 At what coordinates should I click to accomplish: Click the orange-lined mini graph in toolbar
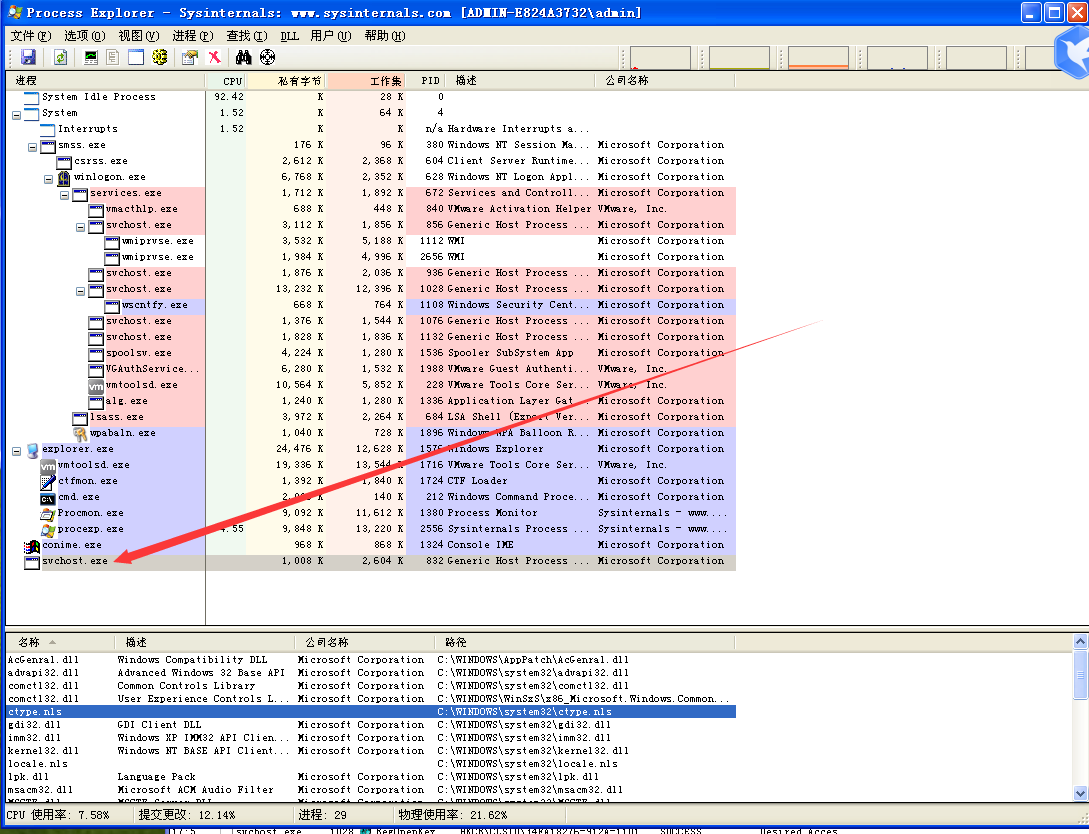pyautogui.click(x=818, y=58)
